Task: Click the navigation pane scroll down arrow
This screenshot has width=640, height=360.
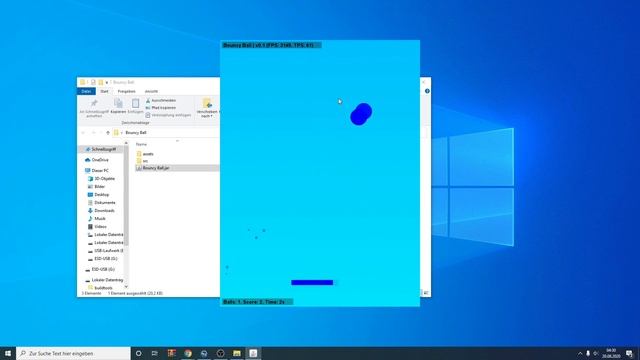Action: (x=126, y=287)
